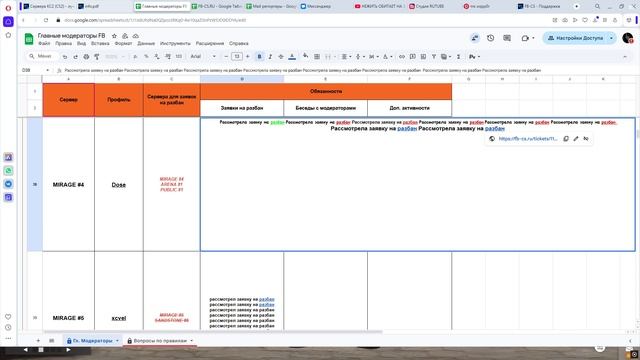Image resolution: width=640 pixels, height=360 pixels.
Task: Click the undo arrow in the toolbar
Action: click(64, 57)
